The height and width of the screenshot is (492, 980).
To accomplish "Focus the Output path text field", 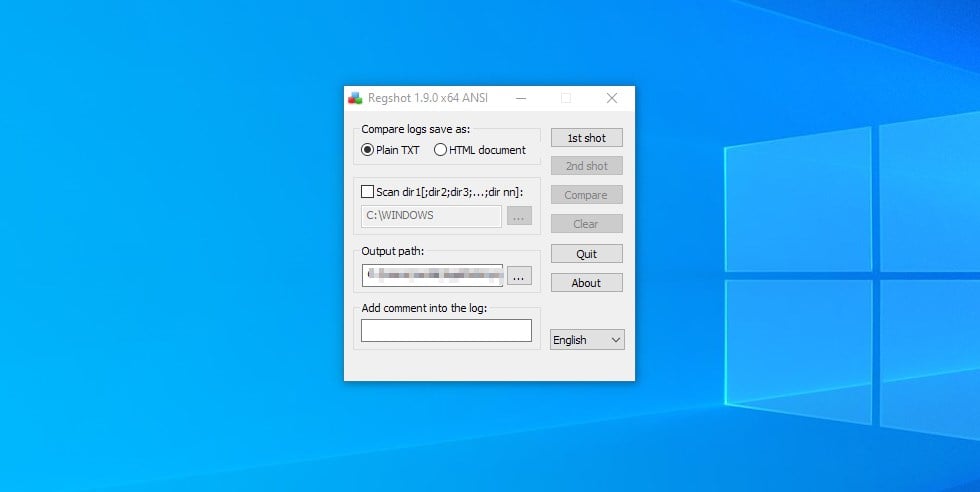I will click(x=432, y=275).
